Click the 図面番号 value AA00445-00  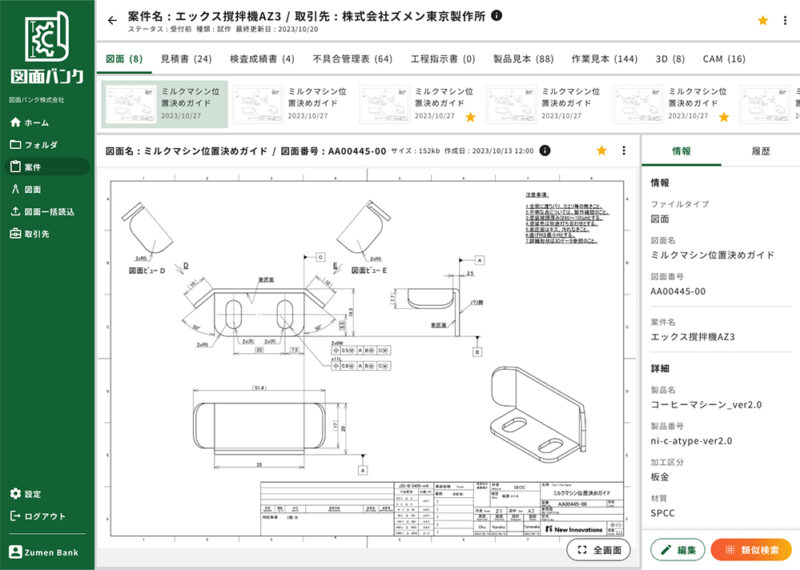678,291
